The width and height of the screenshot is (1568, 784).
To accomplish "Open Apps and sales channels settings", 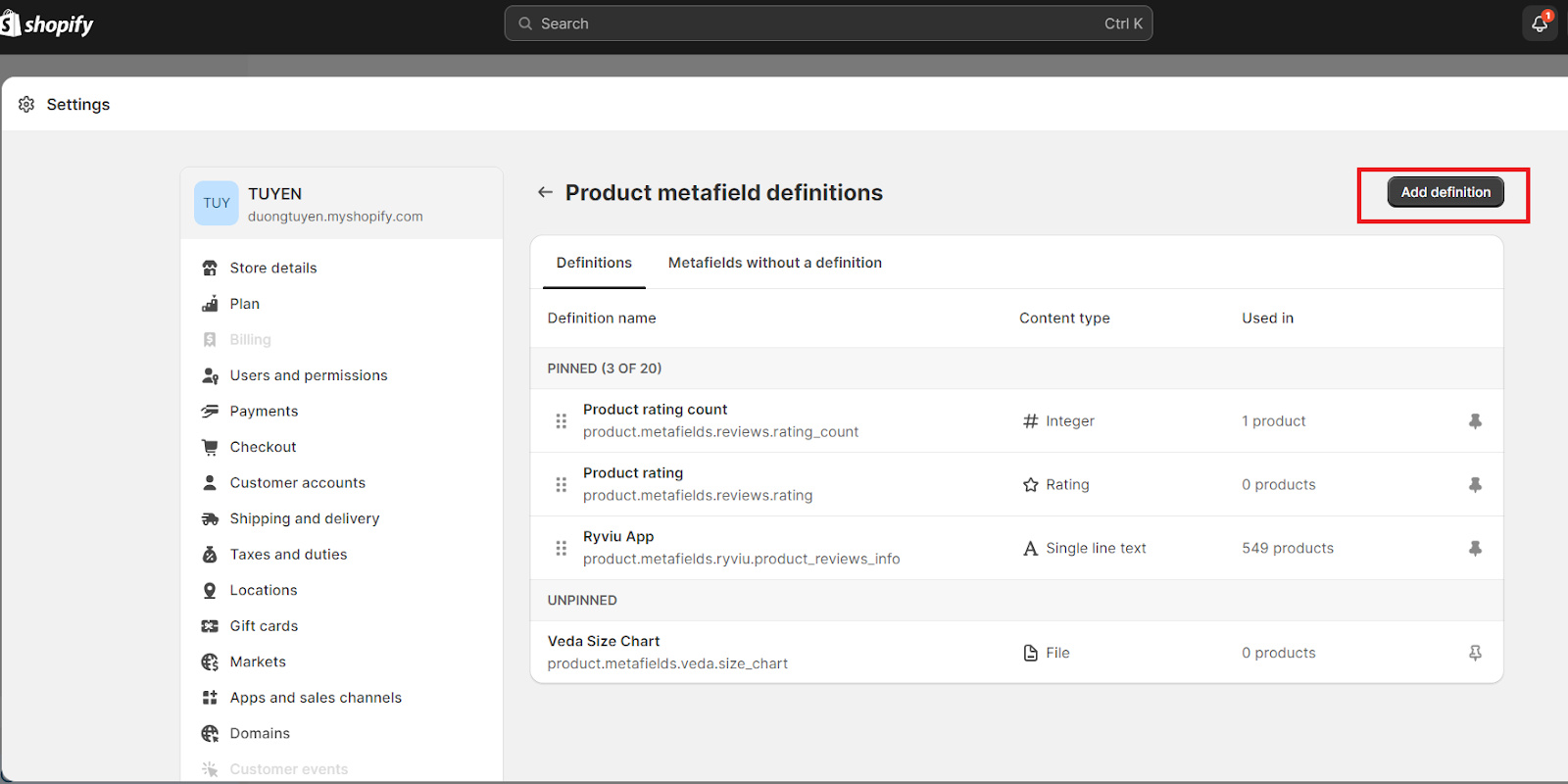I will [x=315, y=698].
